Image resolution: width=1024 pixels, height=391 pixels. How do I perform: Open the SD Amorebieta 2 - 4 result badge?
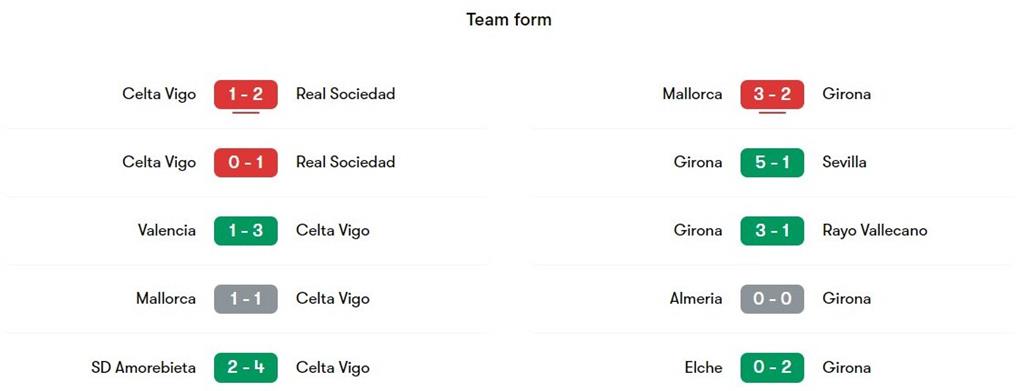point(246,368)
